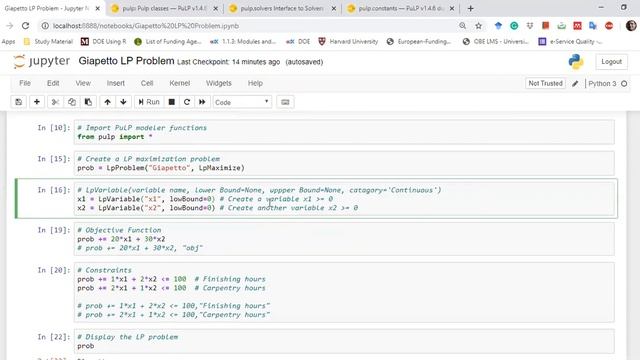The image size is (640, 360).
Task: Move selected cell up arrow
Action: coord(107,102)
